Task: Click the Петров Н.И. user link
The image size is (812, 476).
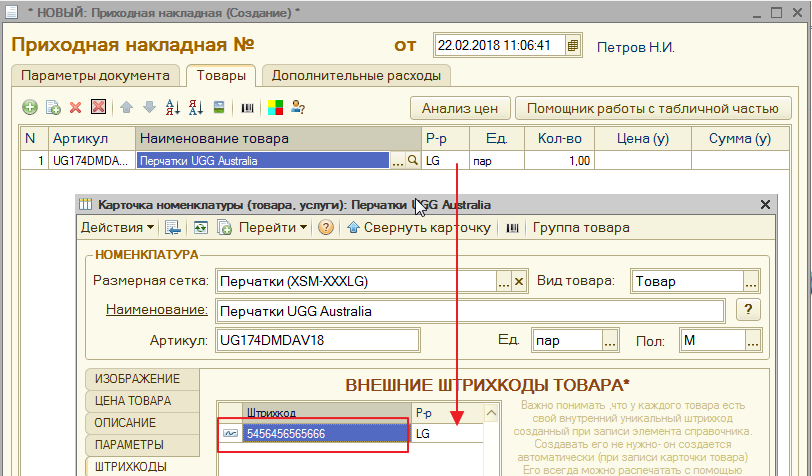Action: coord(635,47)
